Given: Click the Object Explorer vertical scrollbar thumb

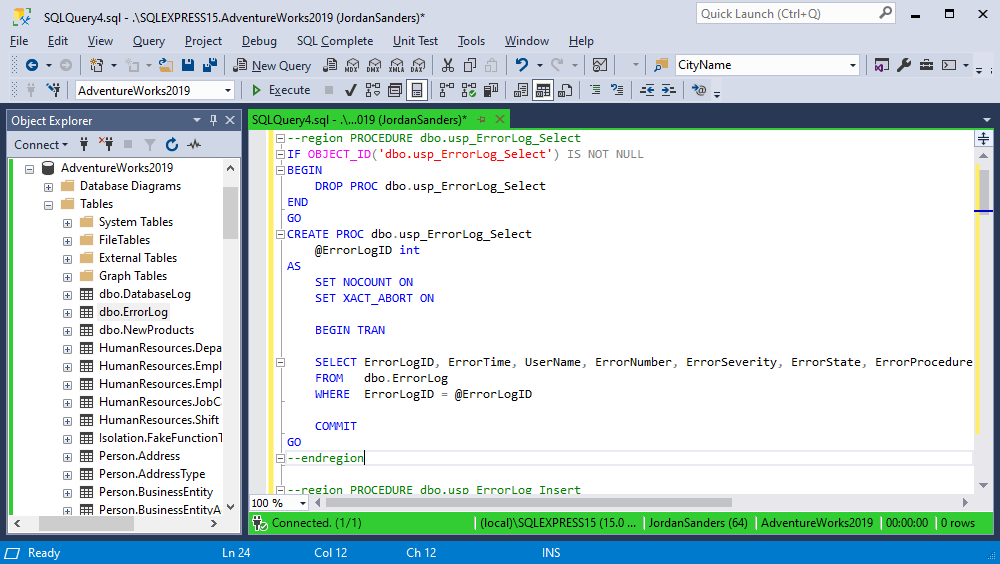Looking at the screenshot, I should pos(230,212).
